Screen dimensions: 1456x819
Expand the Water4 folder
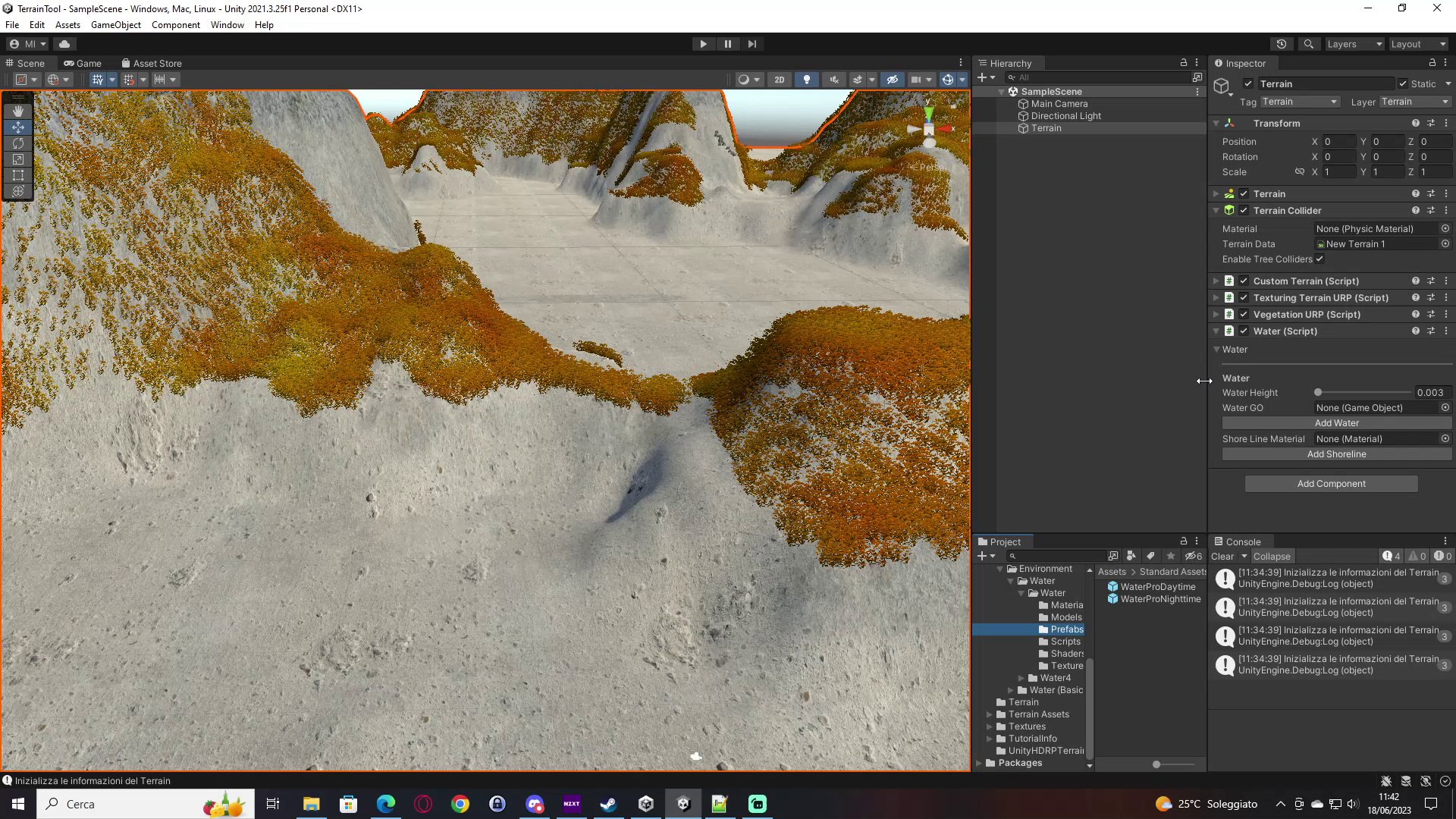point(1021,678)
